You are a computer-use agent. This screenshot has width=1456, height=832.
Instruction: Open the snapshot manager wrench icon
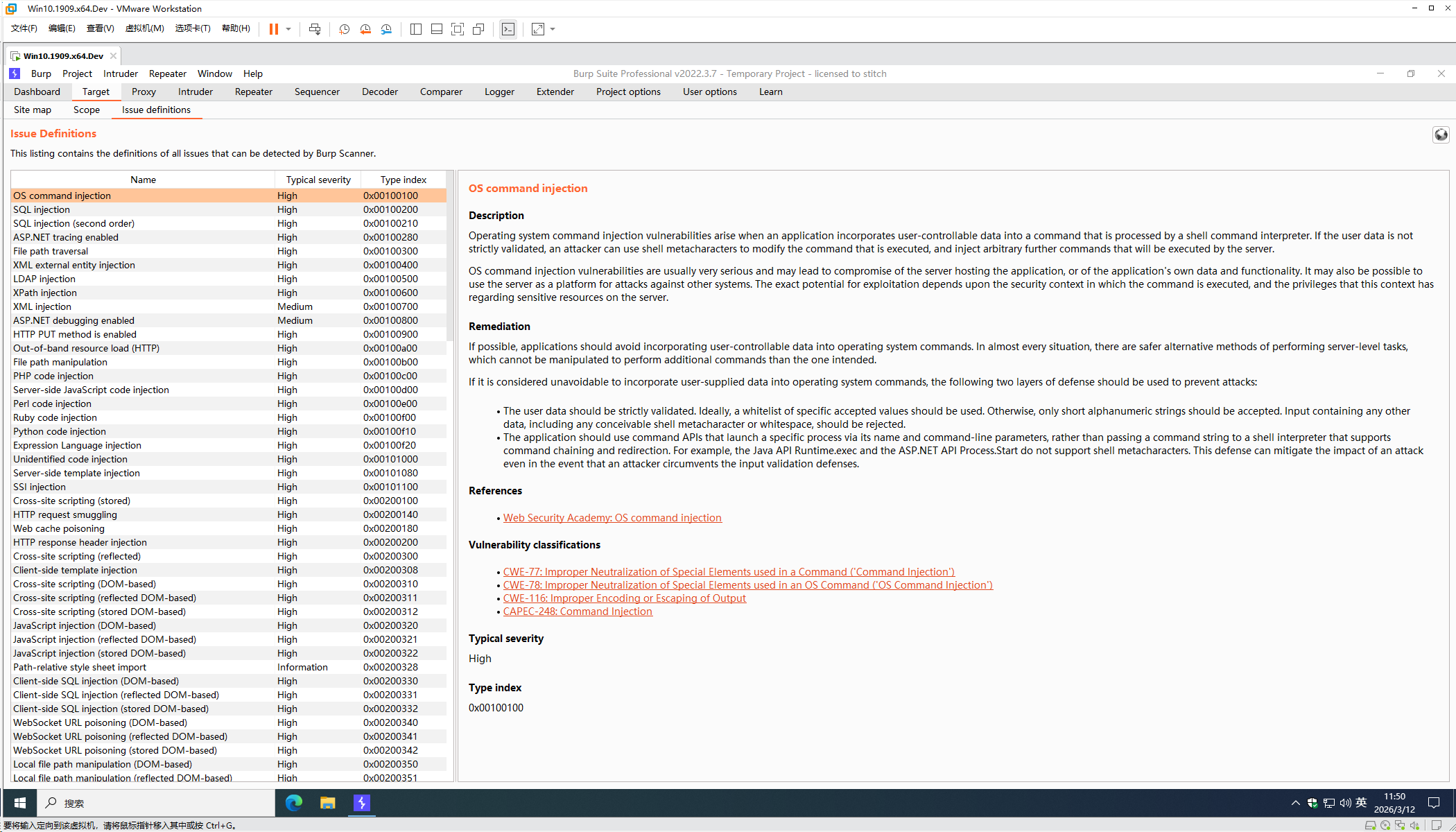pos(386,29)
